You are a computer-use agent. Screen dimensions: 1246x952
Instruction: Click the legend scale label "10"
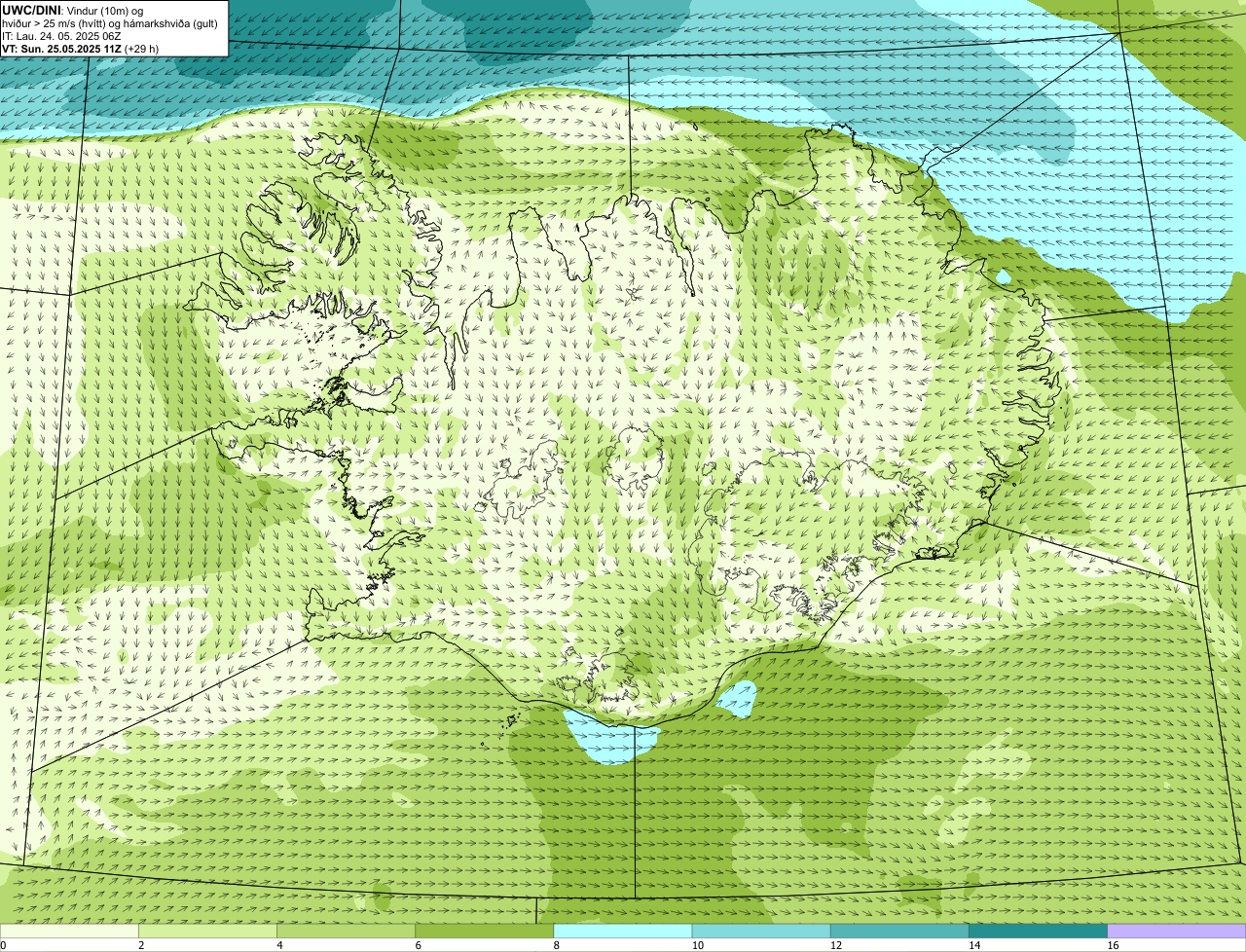(x=698, y=945)
